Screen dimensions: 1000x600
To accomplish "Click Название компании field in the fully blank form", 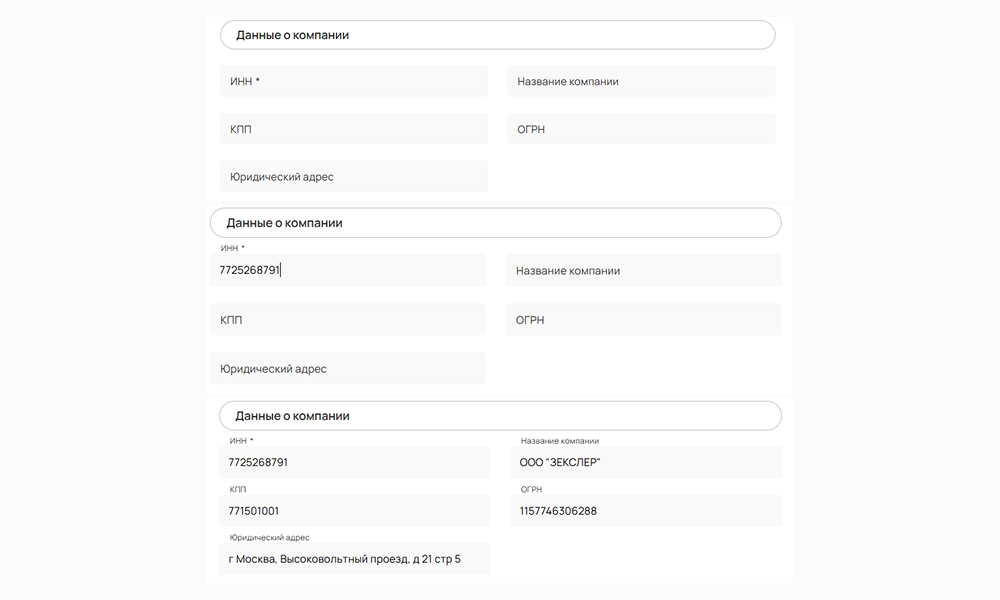I will coord(641,81).
